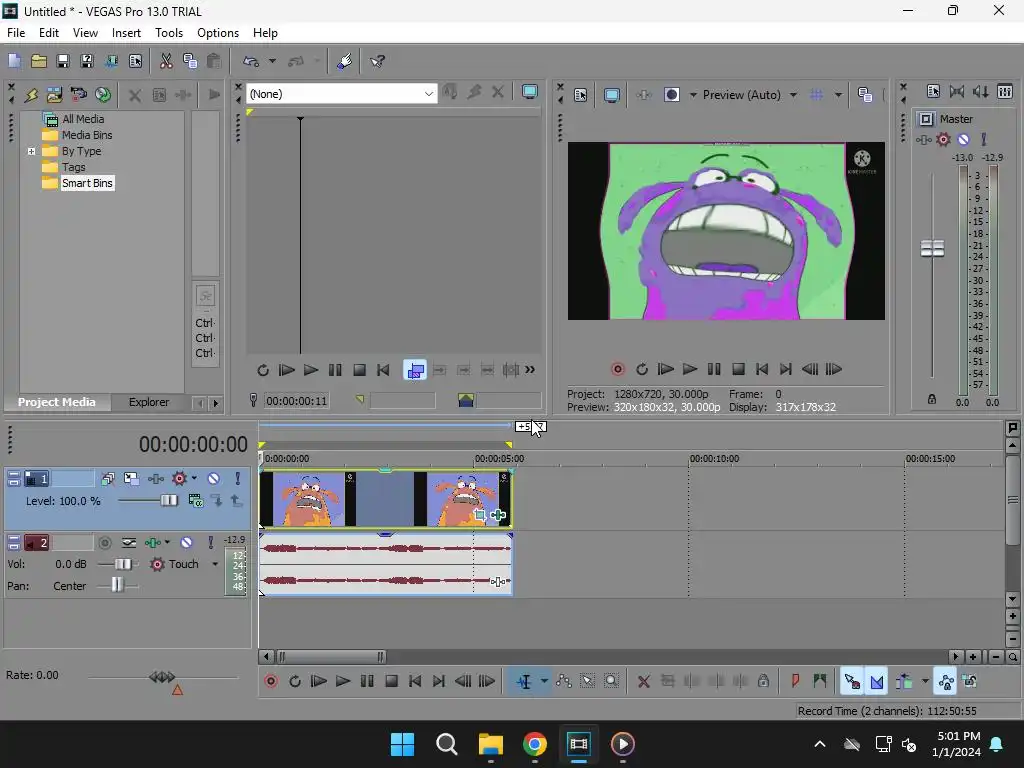The height and width of the screenshot is (768, 1024).
Task: Open the Options menu
Action: 217,33
